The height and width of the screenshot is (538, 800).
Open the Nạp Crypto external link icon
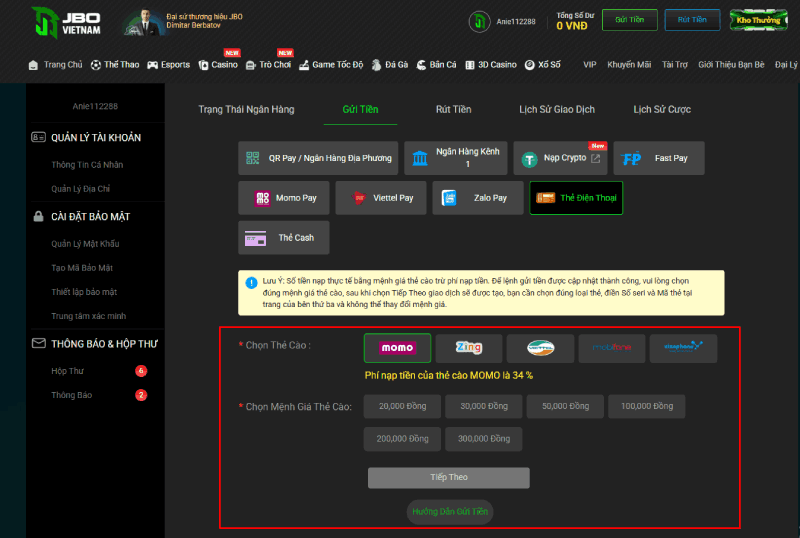pyautogui.click(x=595, y=159)
